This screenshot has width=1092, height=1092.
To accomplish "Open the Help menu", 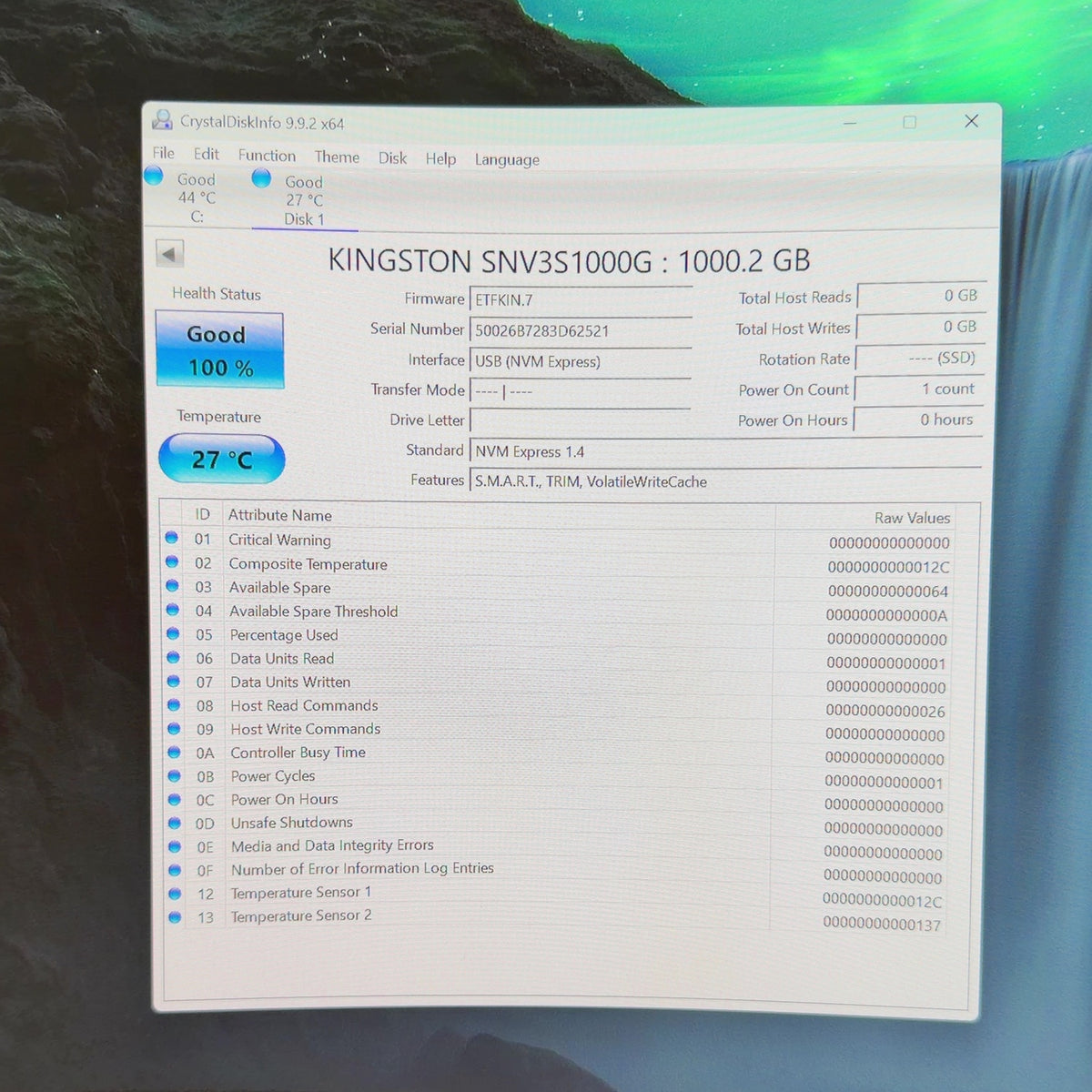I will [x=441, y=158].
